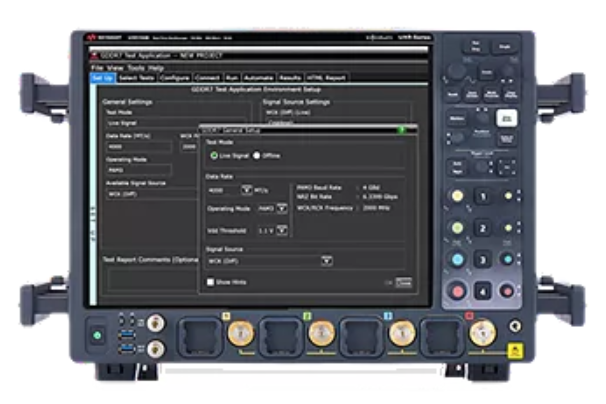Click the 2000 MHz frequency value
Image resolution: width=606 pixels, height=404 pixels.
(376, 208)
